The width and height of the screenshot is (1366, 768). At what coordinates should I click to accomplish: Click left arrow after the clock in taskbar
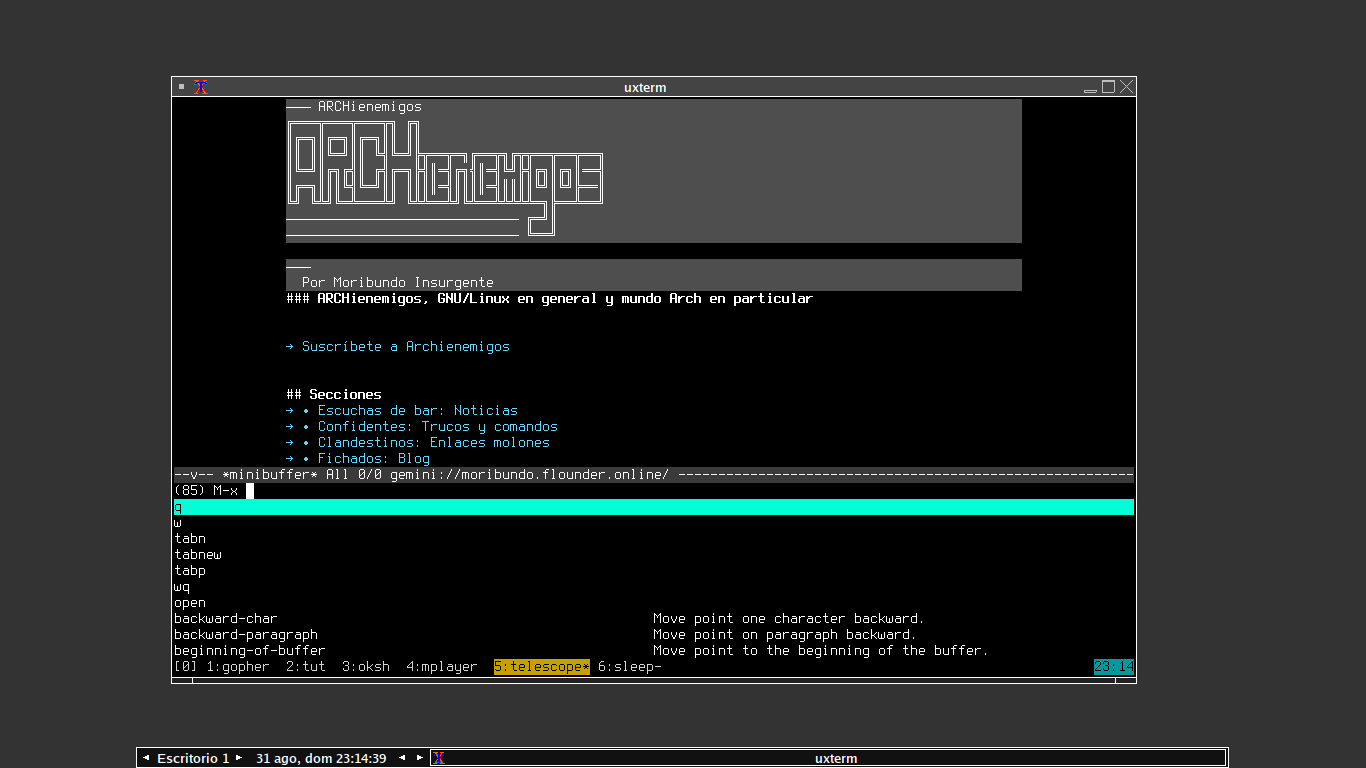click(402, 758)
